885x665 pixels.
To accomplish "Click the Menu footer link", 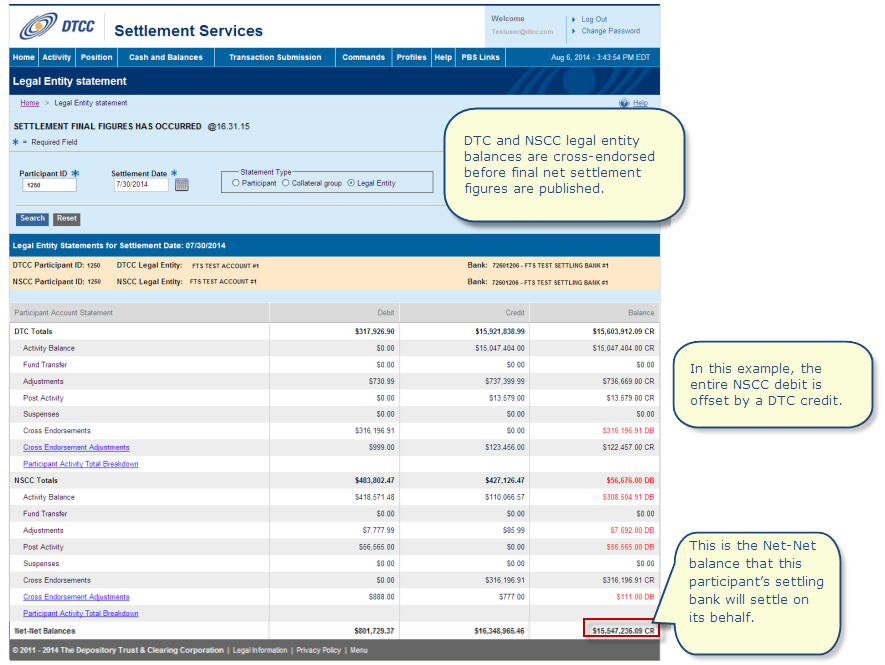I will click(358, 650).
